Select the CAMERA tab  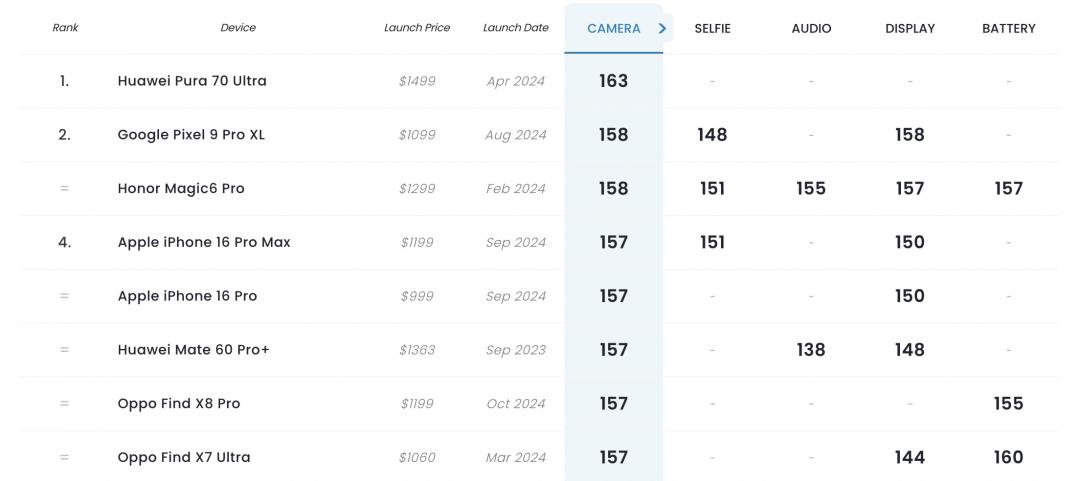tap(613, 28)
